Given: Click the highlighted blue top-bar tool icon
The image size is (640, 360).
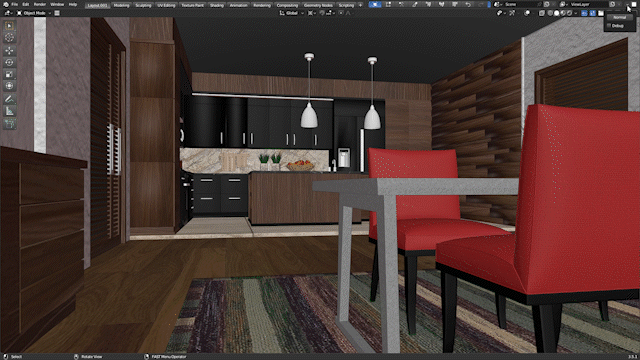Looking at the screenshot, I should 375,4.
